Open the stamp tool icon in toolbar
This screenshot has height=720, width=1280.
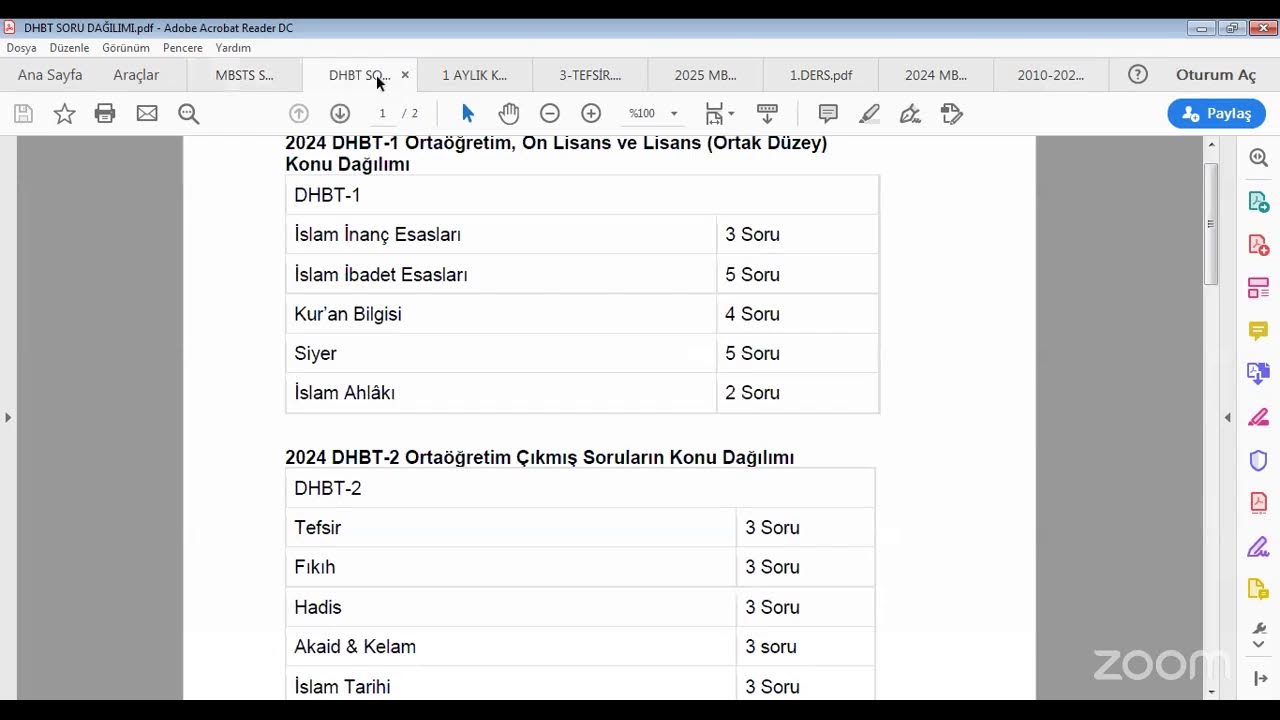coord(951,114)
